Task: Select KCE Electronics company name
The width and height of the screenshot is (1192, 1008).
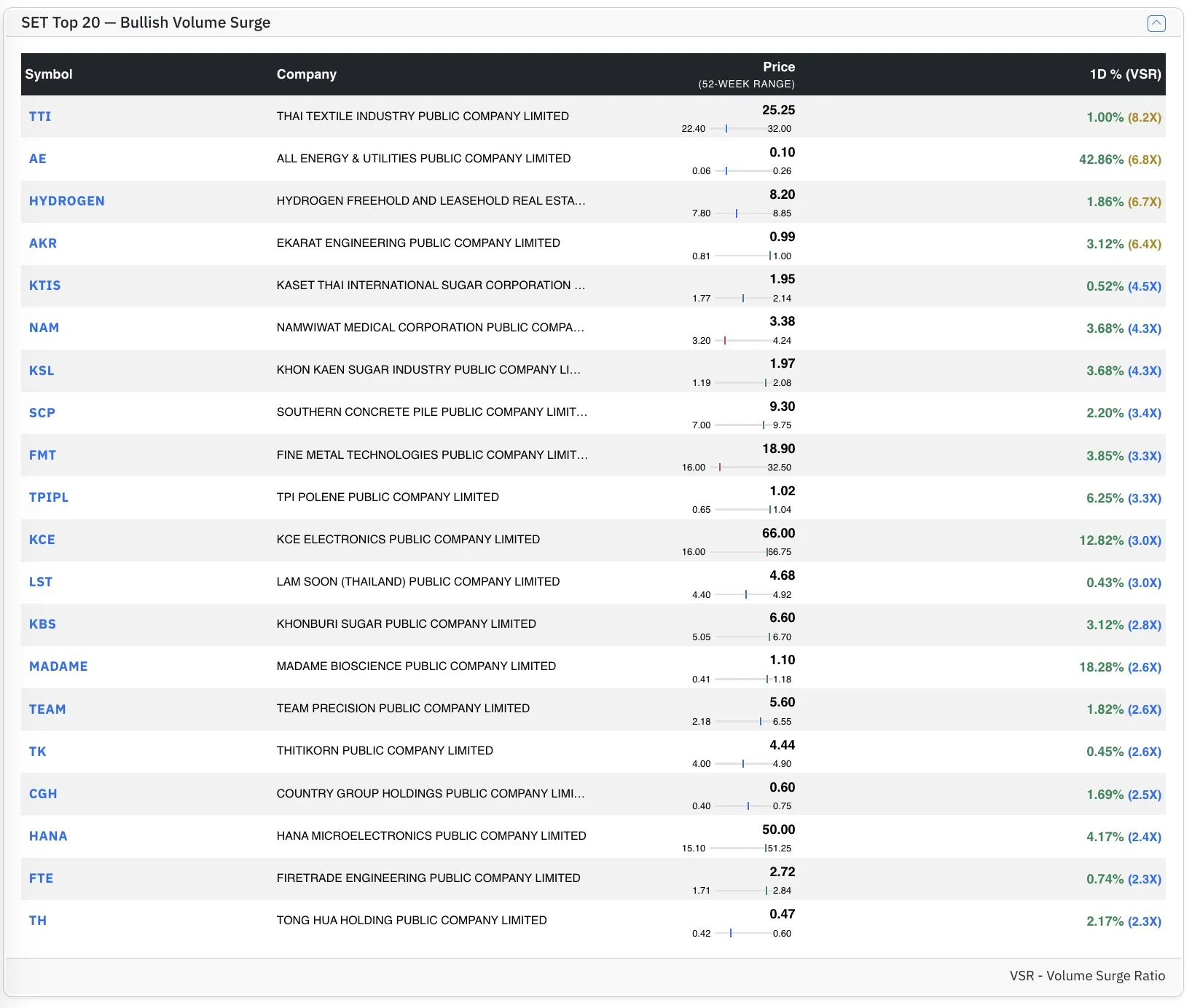Action: click(408, 540)
